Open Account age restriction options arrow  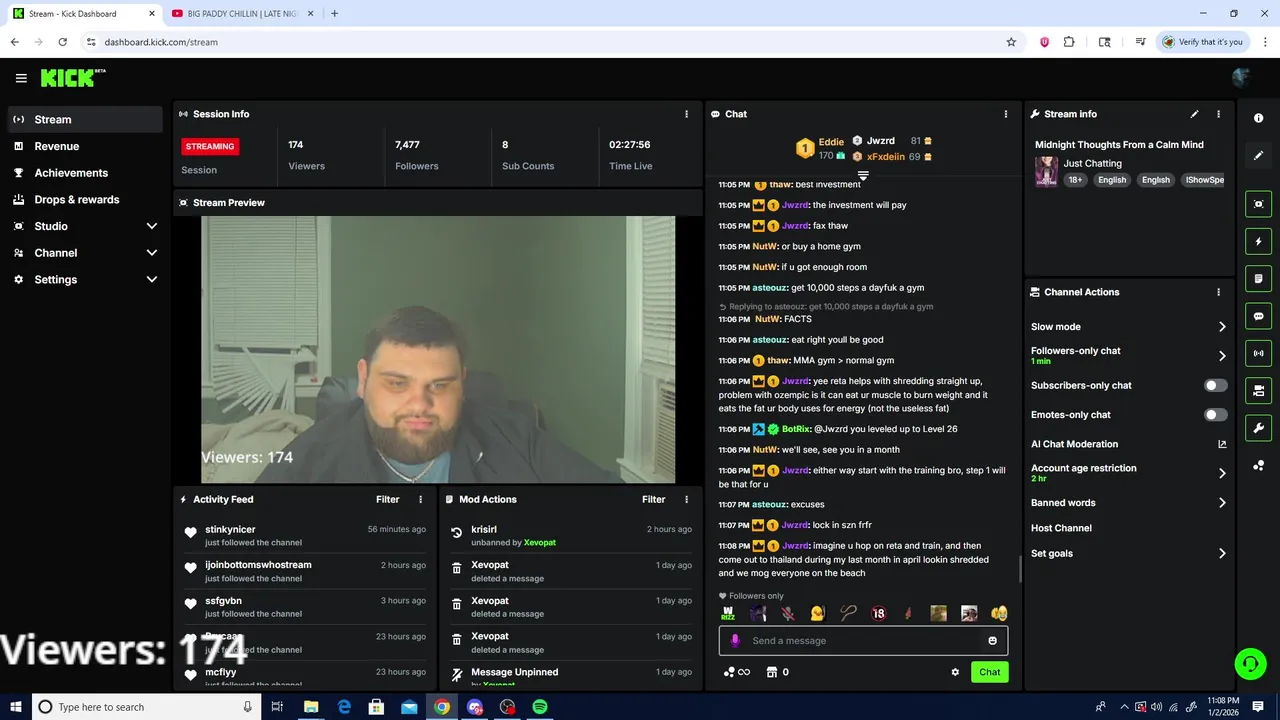pos(1222,473)
